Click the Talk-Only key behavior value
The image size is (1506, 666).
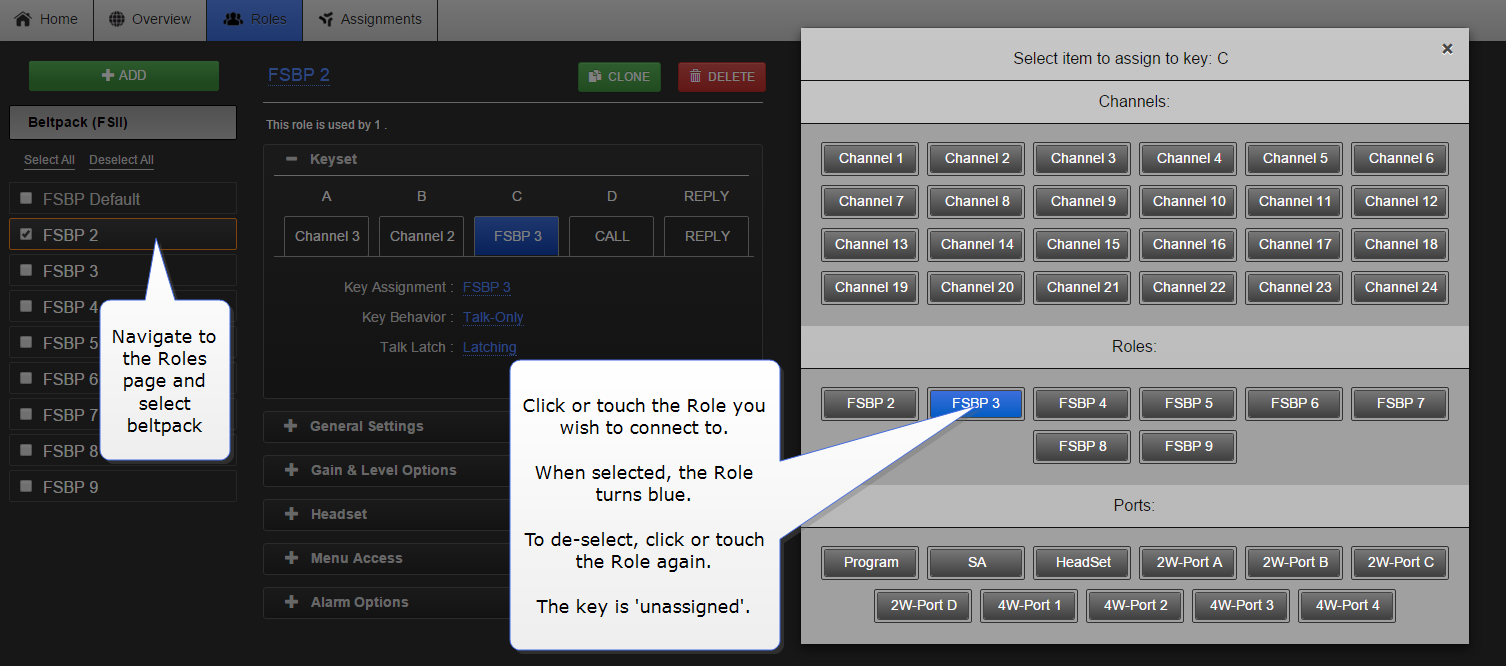tap(493, 317)
